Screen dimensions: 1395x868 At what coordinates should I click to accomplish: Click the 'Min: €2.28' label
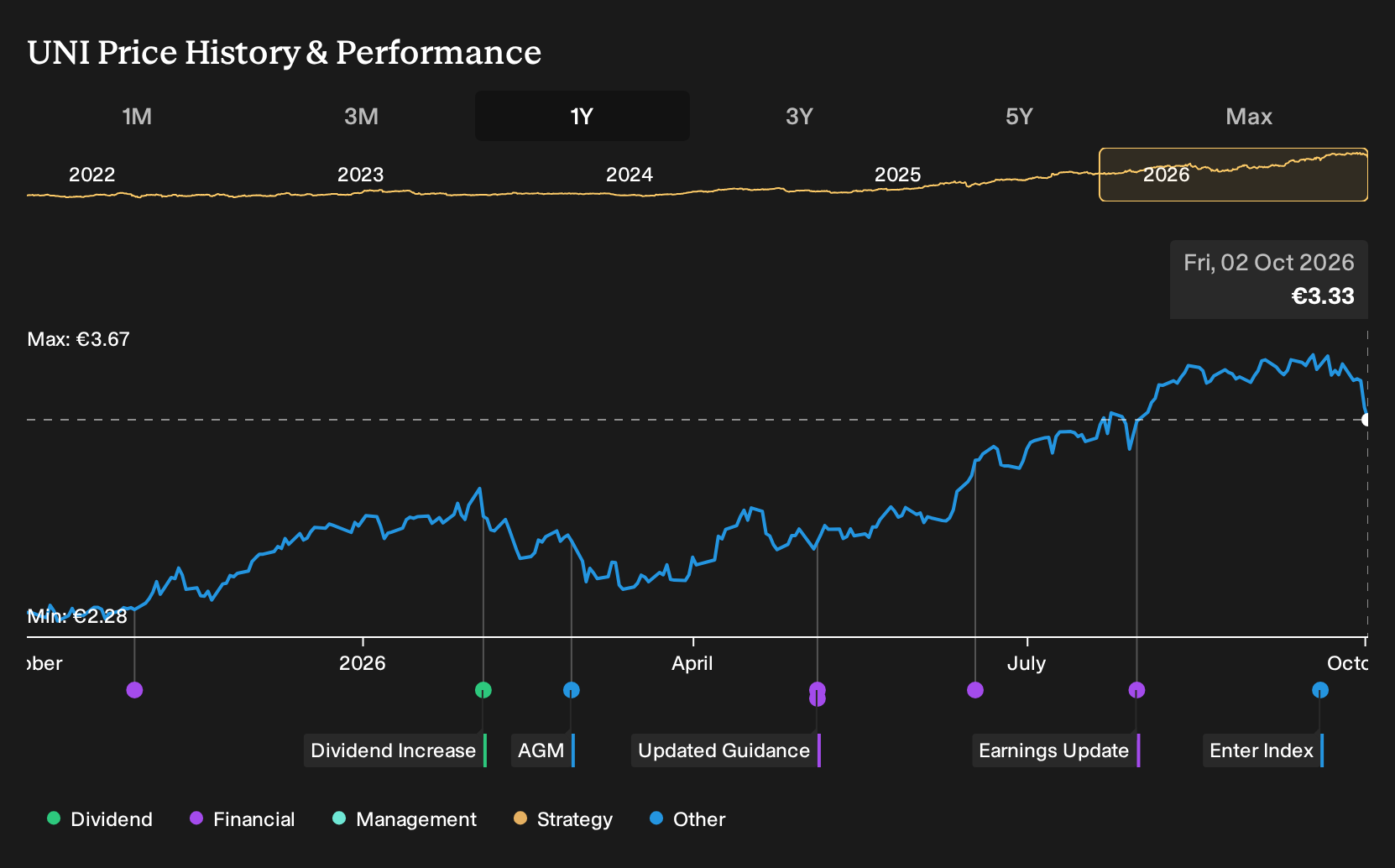point(77,616)
